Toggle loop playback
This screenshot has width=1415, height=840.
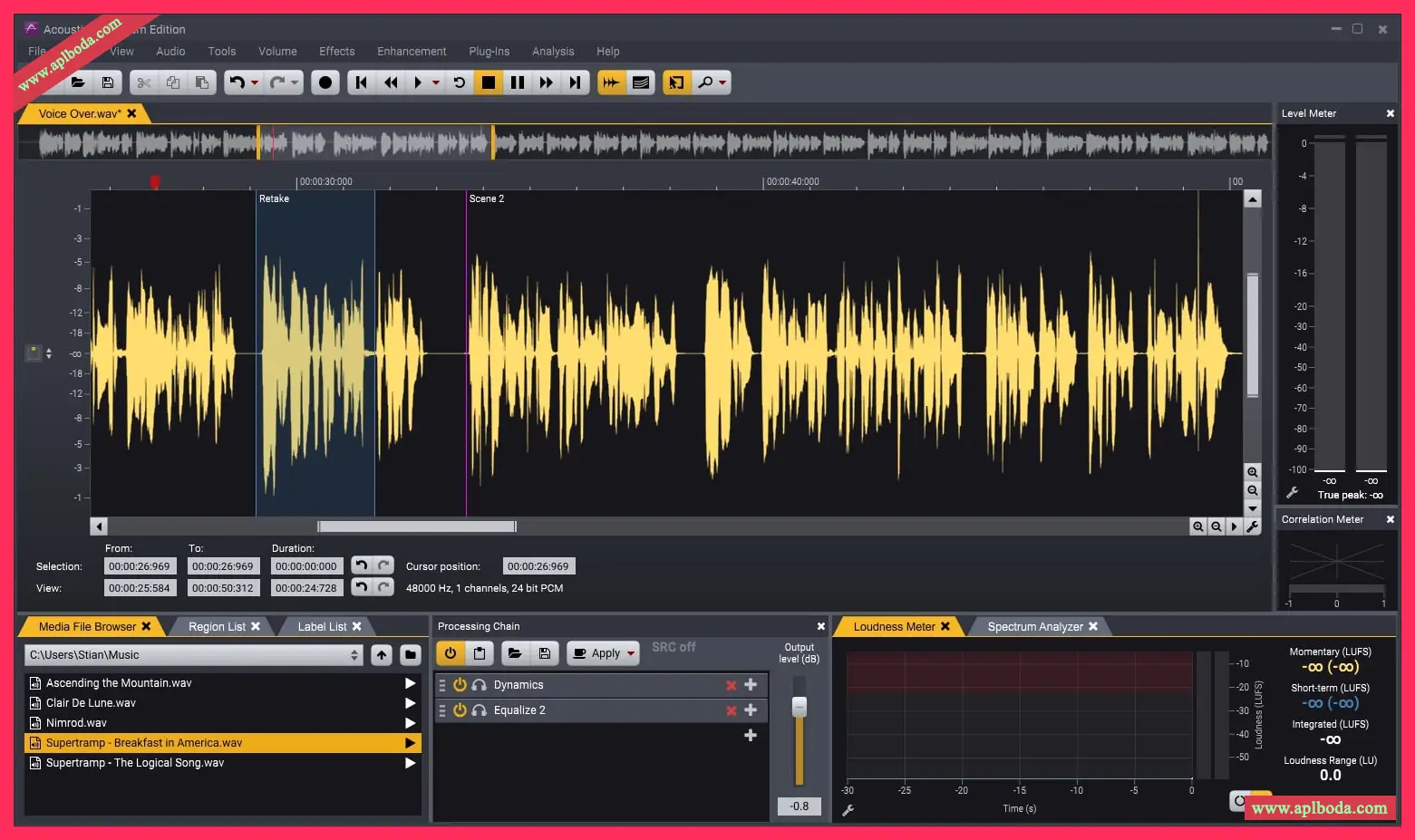(460, 82)
